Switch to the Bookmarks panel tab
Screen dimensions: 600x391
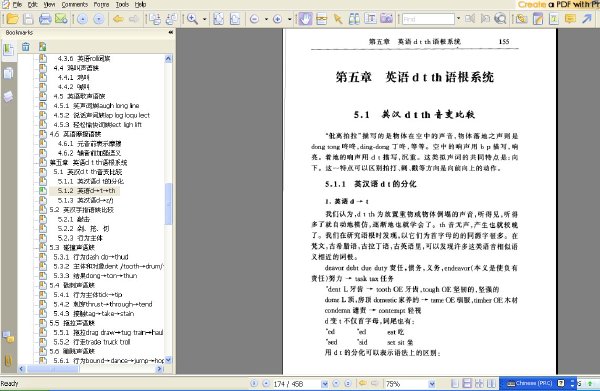pos(8,50)
